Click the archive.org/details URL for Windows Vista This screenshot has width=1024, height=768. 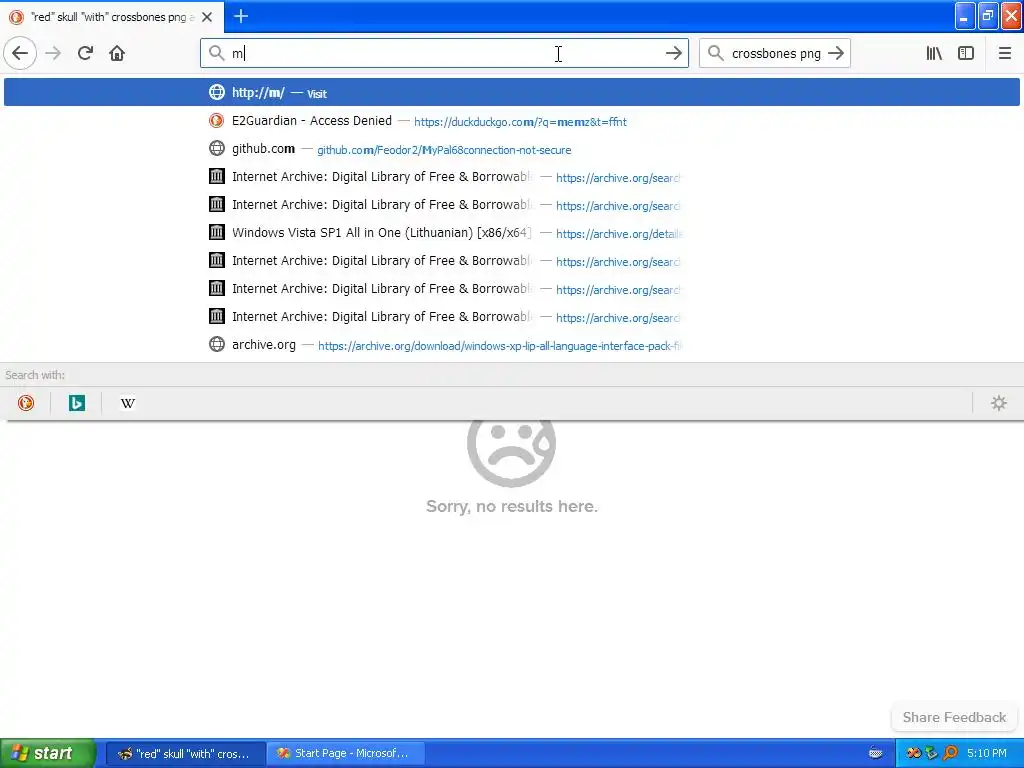click(618, 234)
